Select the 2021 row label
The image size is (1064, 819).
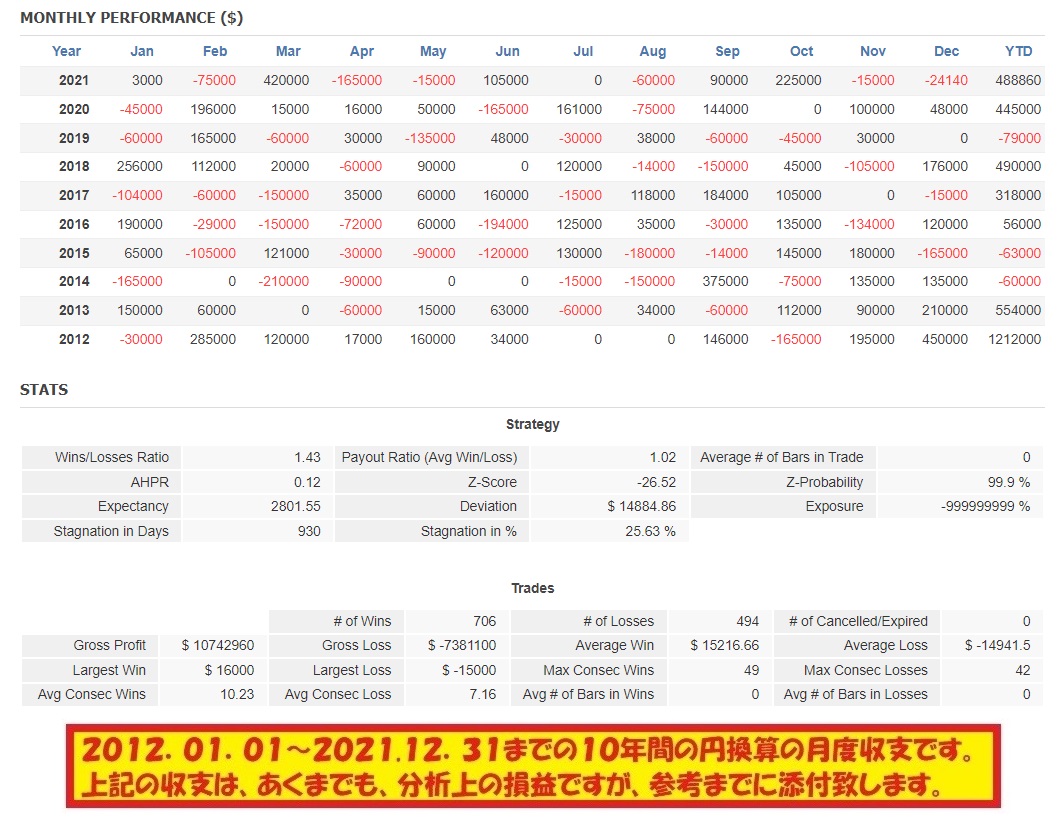point(74,80)
